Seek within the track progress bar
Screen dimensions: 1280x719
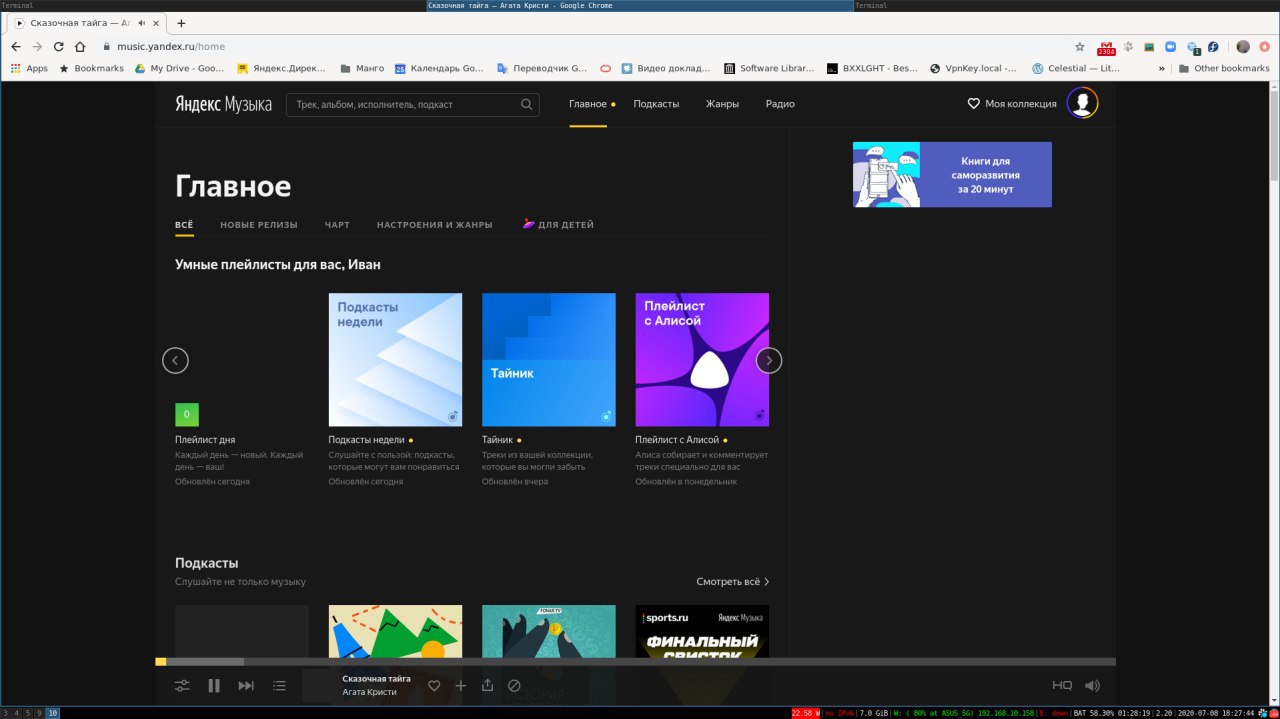635,661
